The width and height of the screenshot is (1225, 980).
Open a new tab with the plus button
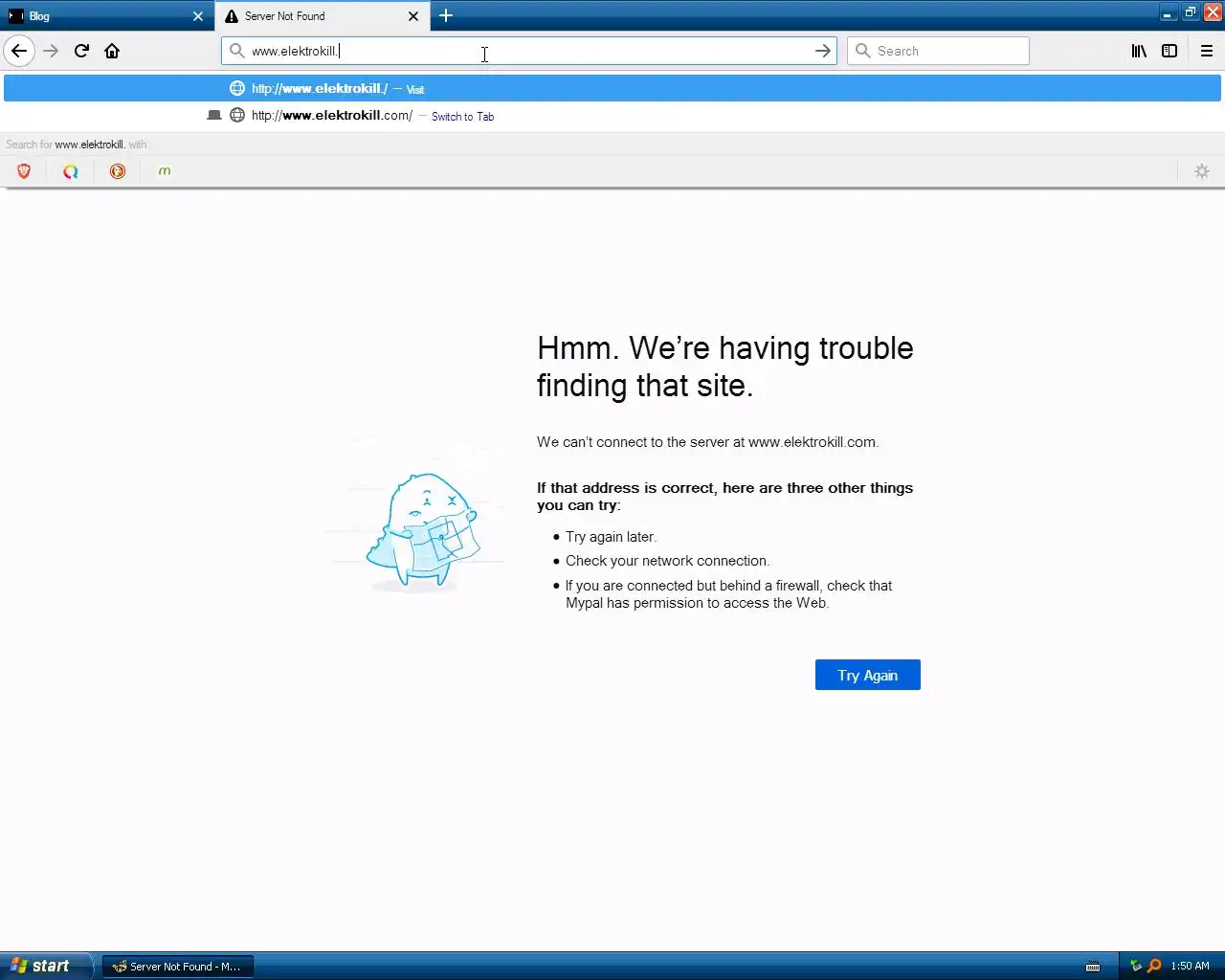click(446, 15)
